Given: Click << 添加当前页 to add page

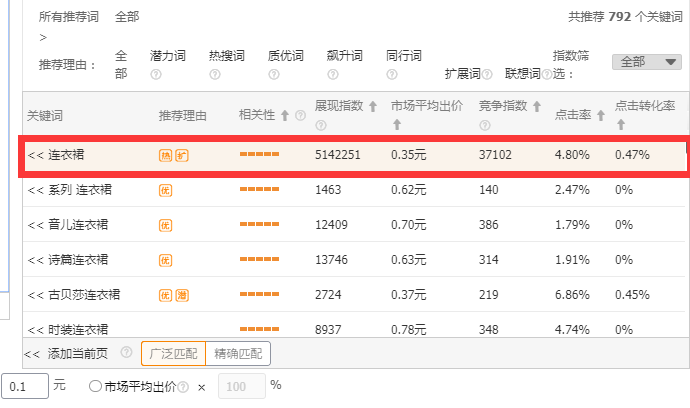Looking at the screenshot, I should click(x=68, y=353).
